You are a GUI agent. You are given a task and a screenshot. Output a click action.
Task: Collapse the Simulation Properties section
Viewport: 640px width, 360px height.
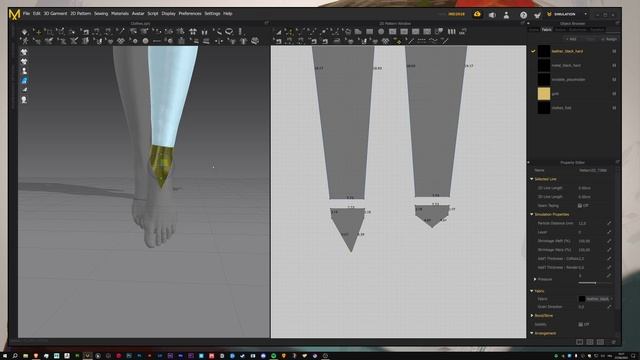tap(532, 214)
